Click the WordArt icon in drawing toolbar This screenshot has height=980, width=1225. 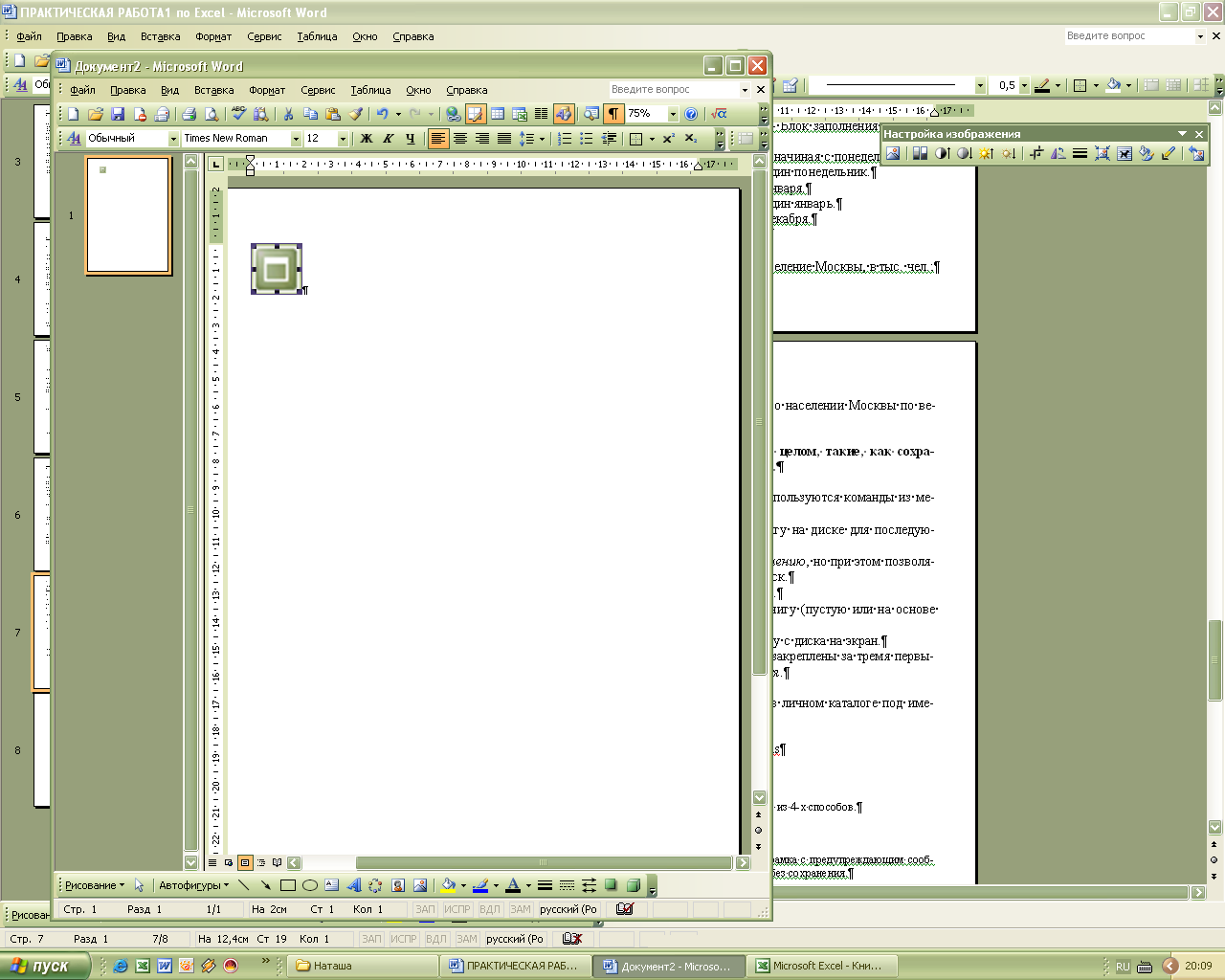coord(354,885)
